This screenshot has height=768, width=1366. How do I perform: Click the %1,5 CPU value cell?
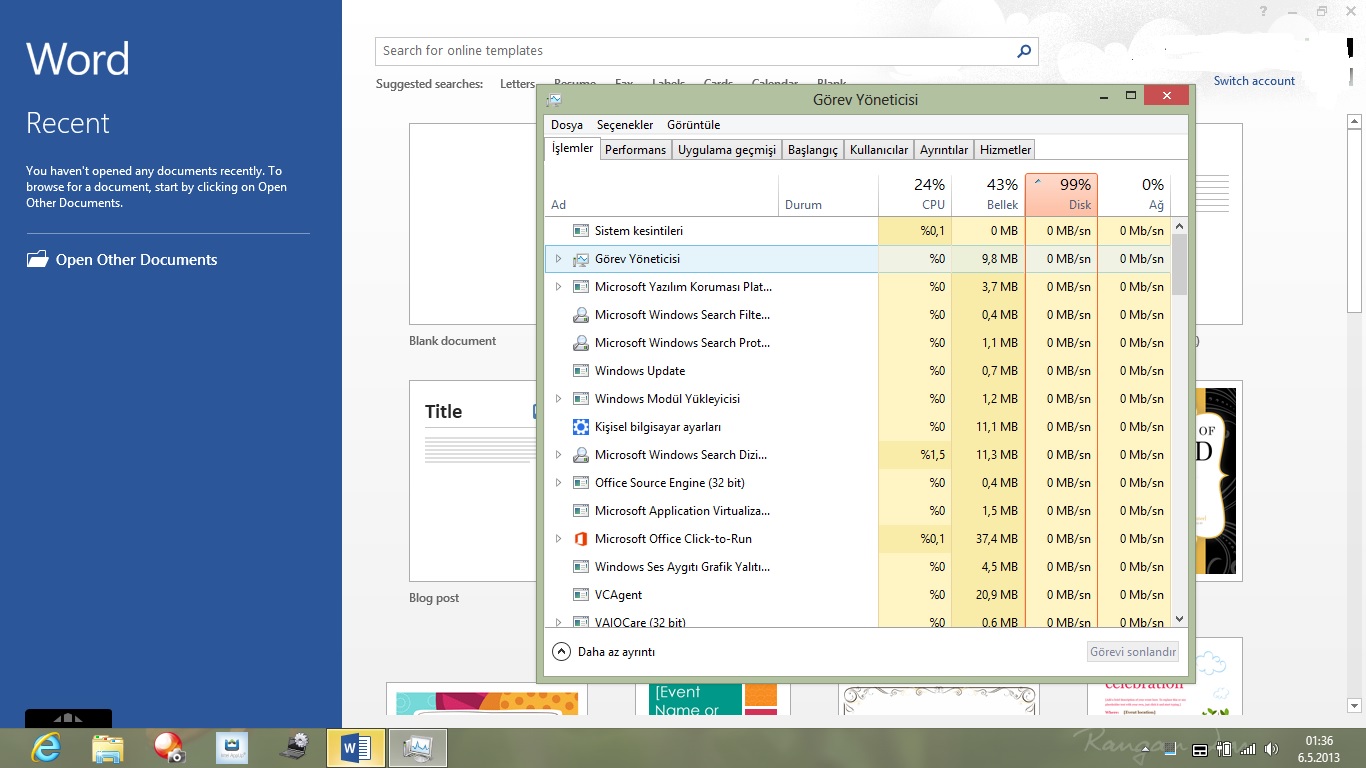coord(914,455)
